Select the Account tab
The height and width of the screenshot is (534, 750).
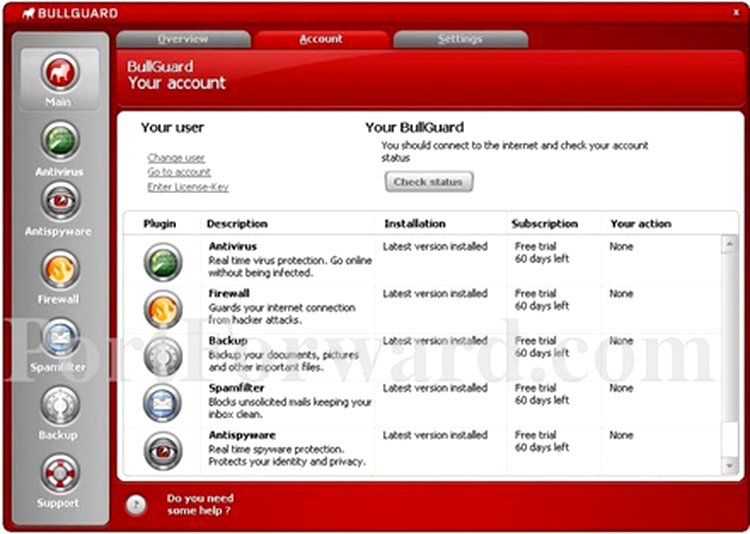point(321,39)
